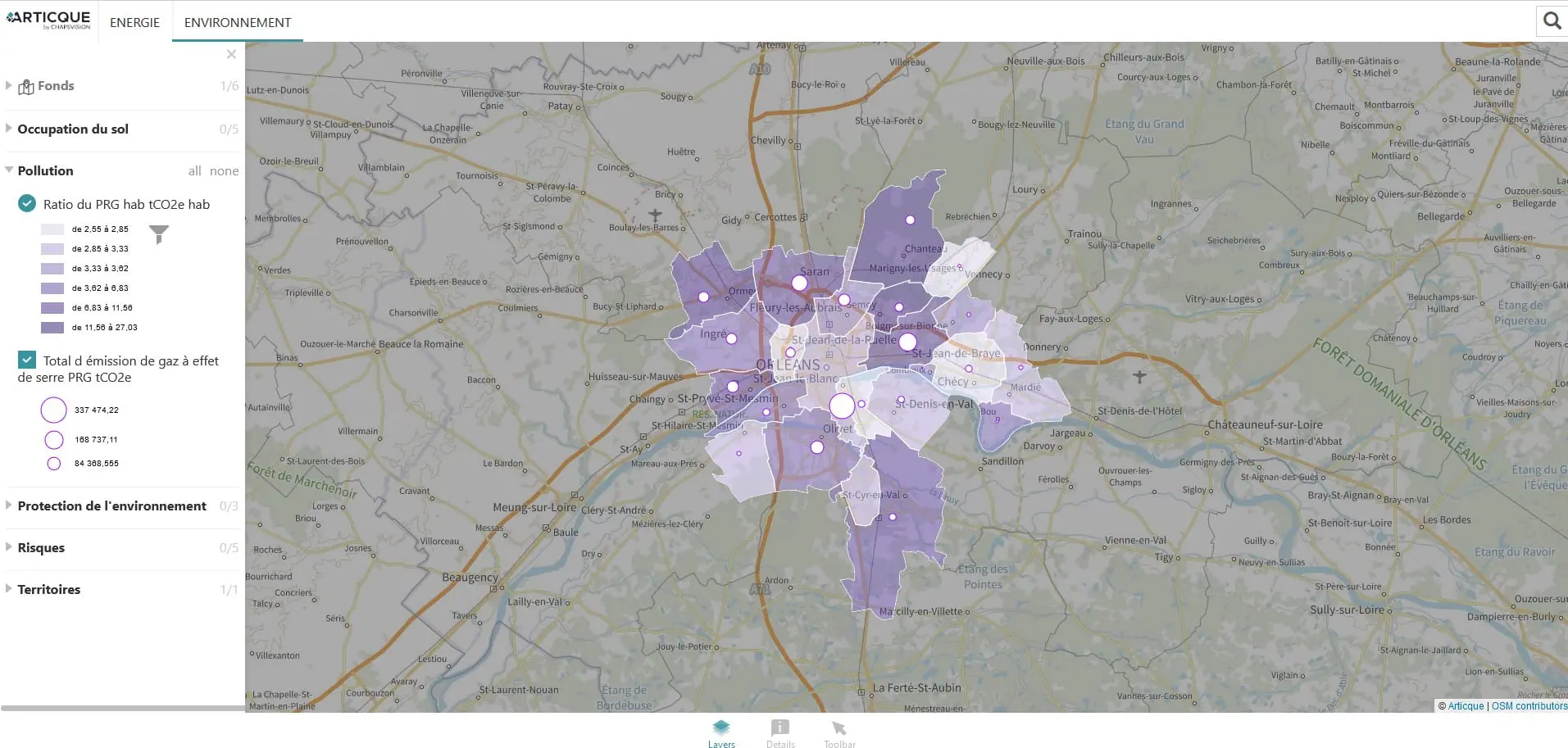Click the 3,62 à 6,83 color swatch

52,288
